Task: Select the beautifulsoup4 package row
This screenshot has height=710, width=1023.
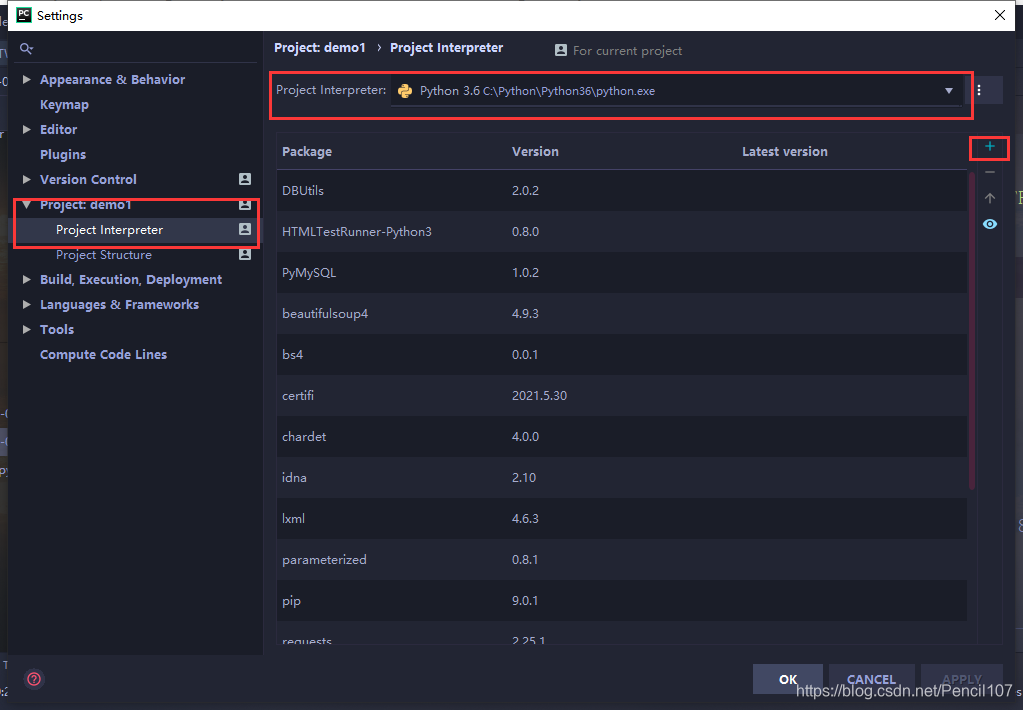Action: tap(622, 314)
